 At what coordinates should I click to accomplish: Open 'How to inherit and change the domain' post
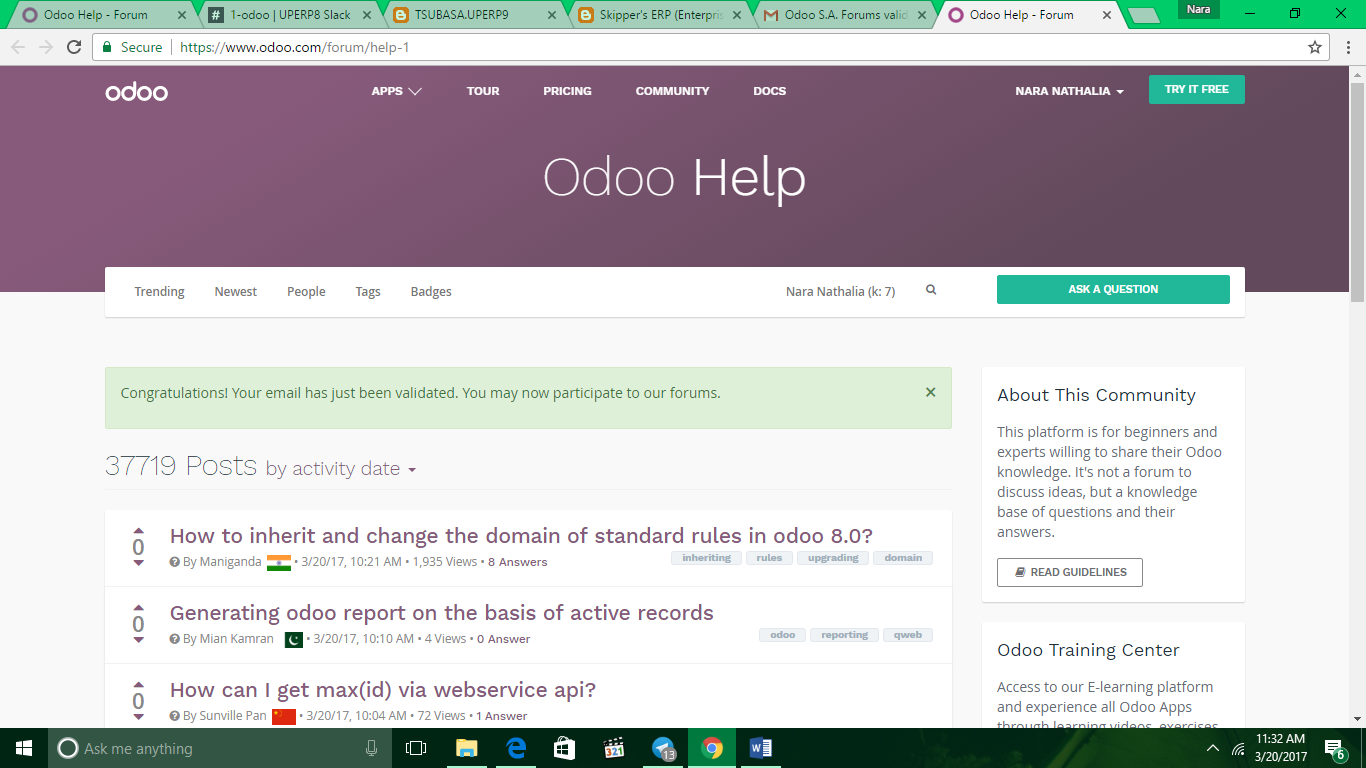[521, 535]
